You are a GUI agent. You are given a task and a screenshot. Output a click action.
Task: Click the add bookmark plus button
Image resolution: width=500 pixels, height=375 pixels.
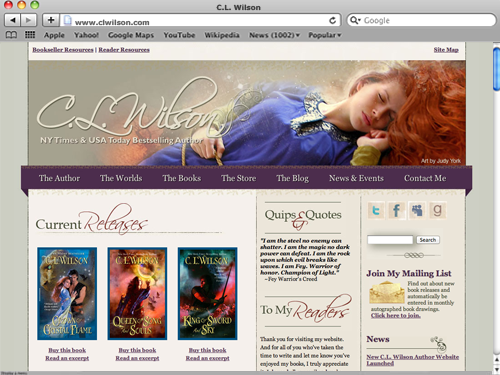(x=51, y=20)
